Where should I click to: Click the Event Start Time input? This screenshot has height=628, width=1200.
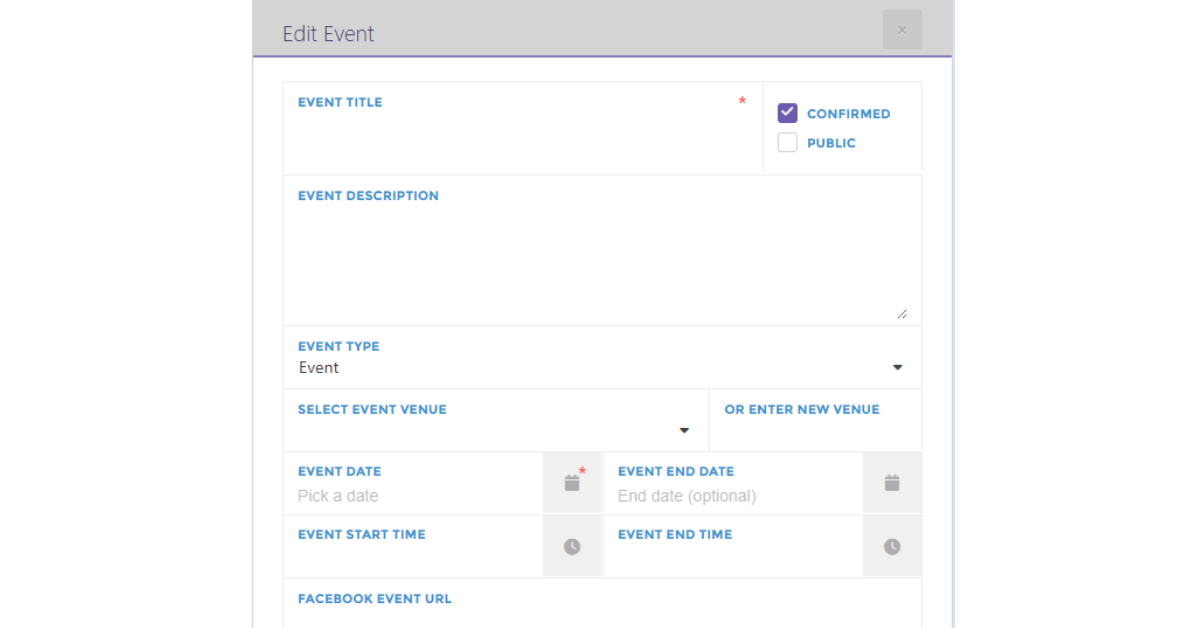click(413, 547)
